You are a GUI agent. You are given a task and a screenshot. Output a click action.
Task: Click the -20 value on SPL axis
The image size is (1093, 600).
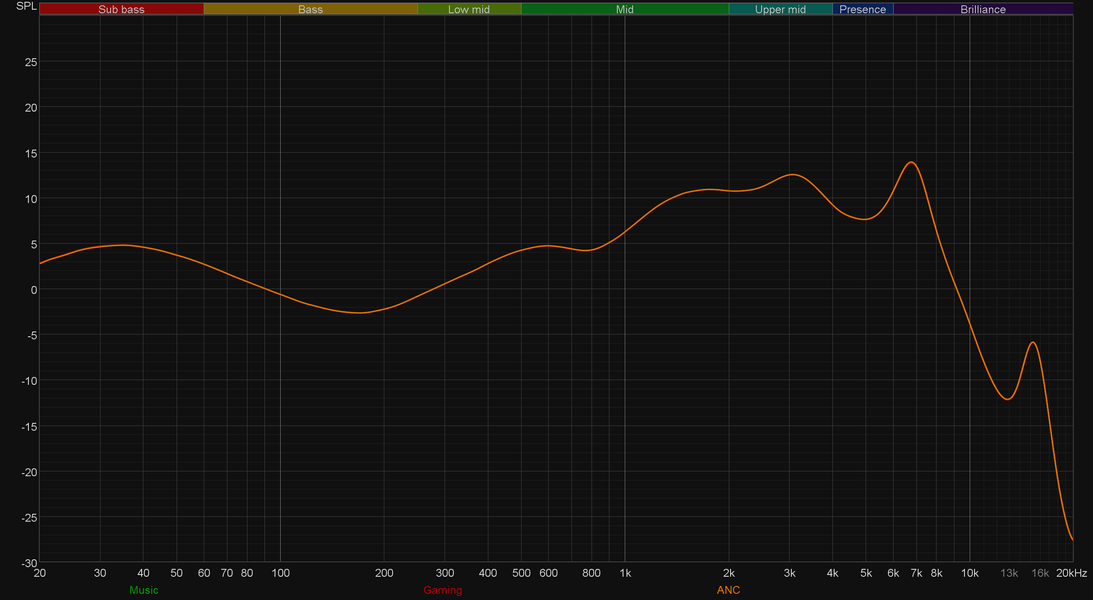pyautogui.click(x=29, y=472)
